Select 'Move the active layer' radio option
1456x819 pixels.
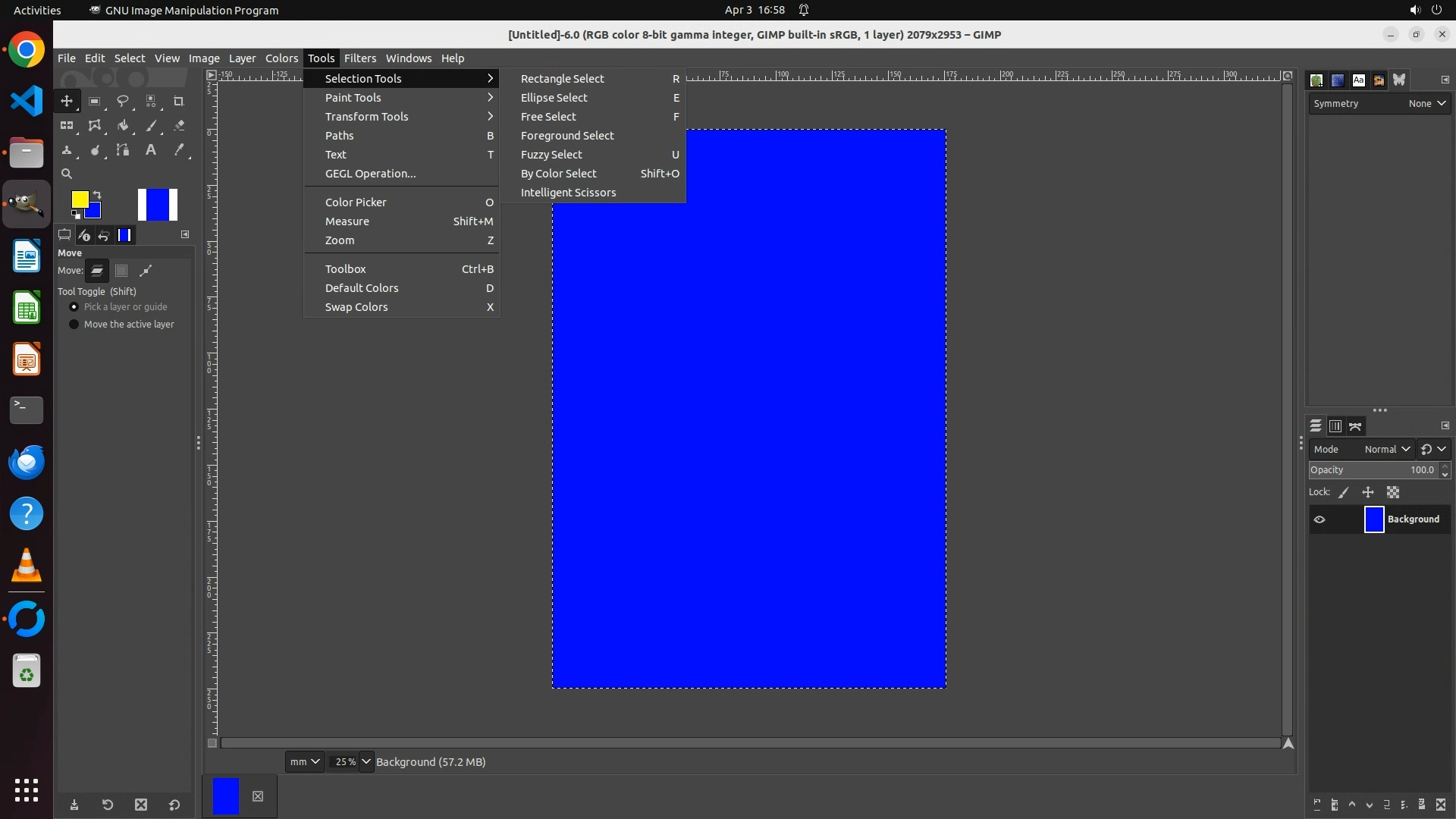coord(74,325)
